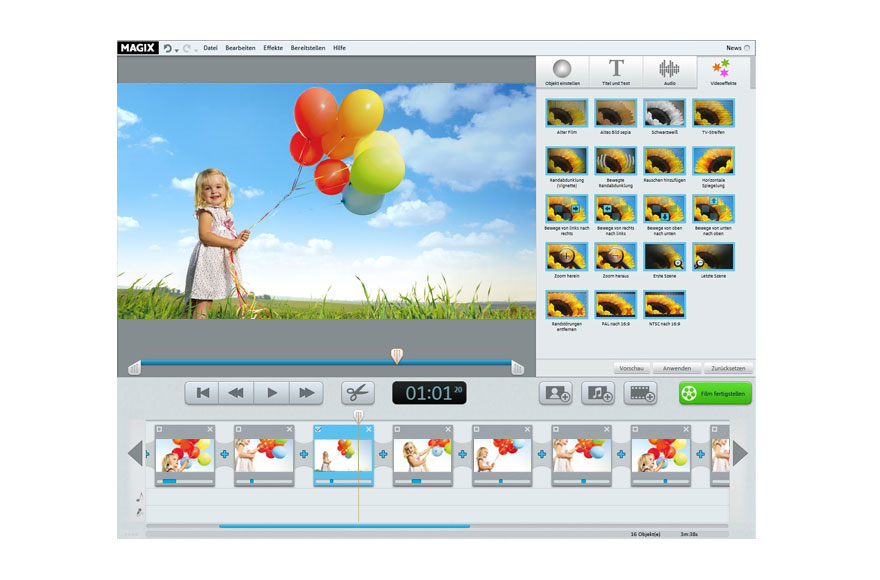This screenshot has height=580, width=880.
Task: Remove the first storyboard clip with its X
Action: (210, 430)
